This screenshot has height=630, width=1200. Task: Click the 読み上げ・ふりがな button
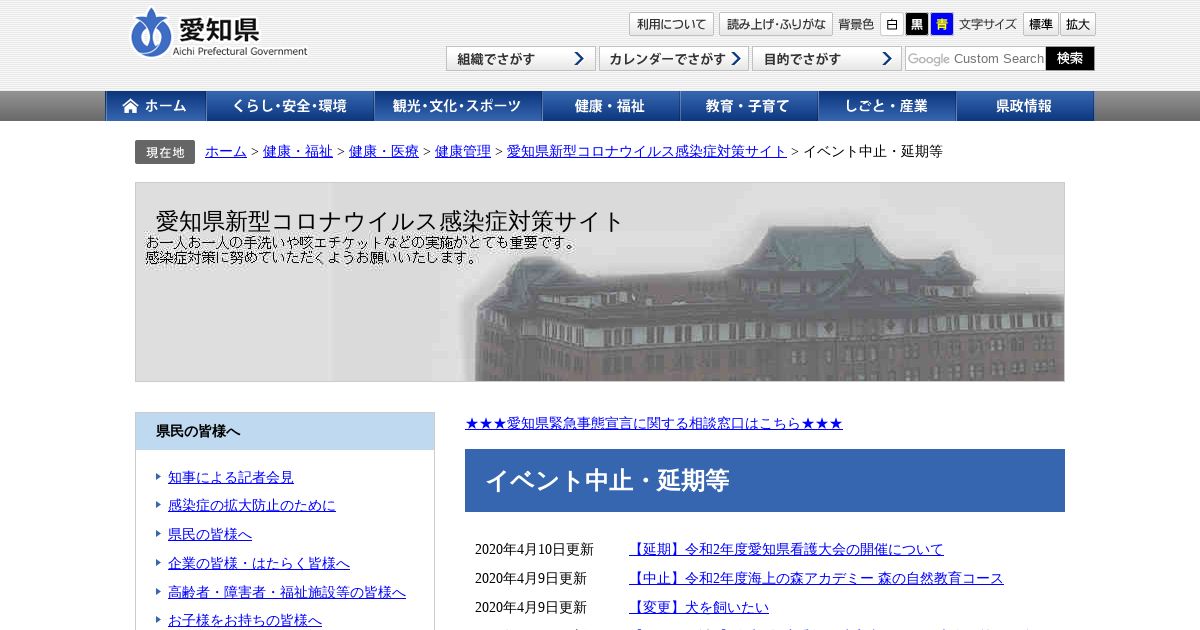776,25
